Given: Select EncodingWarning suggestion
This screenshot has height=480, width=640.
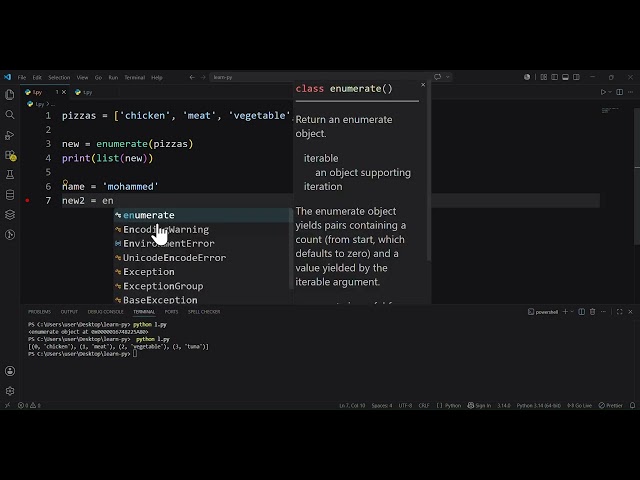Looking at the screenshot, I should (202, 229).
